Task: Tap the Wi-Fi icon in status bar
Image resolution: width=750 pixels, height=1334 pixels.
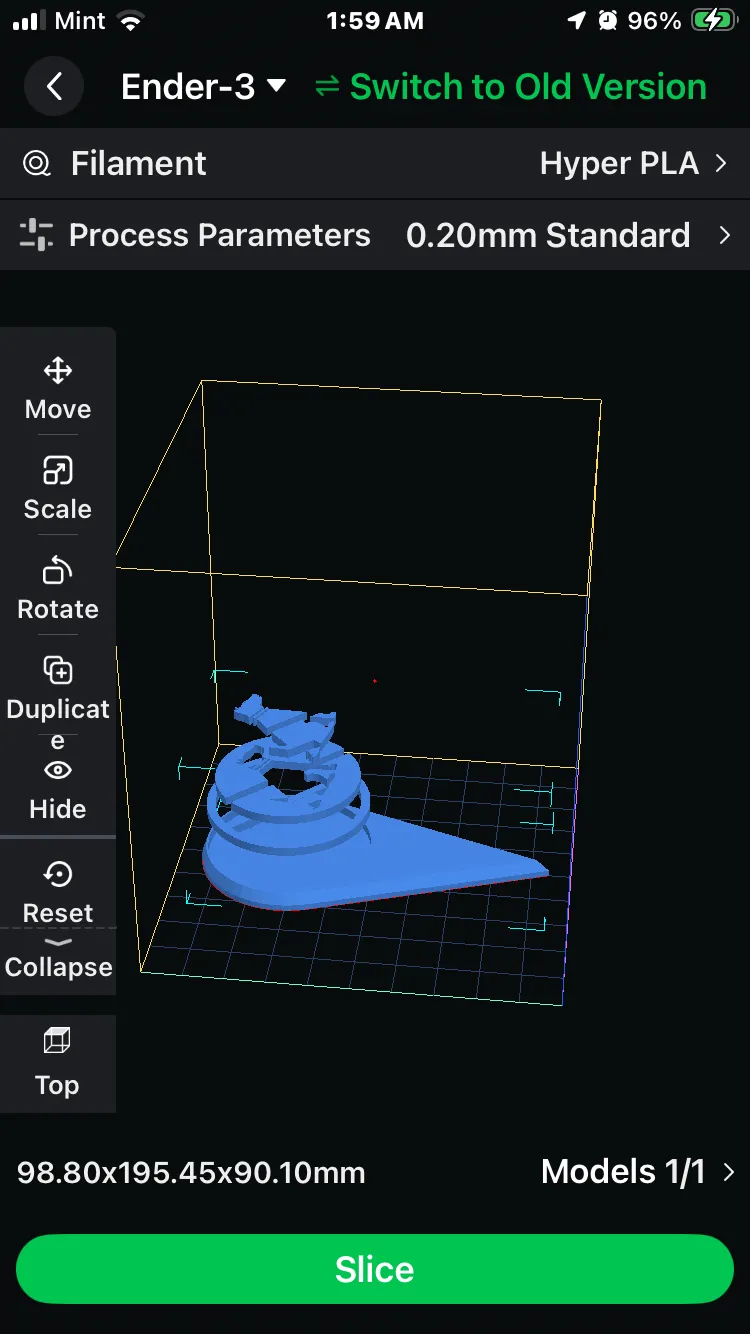Action: pos(130,20)
